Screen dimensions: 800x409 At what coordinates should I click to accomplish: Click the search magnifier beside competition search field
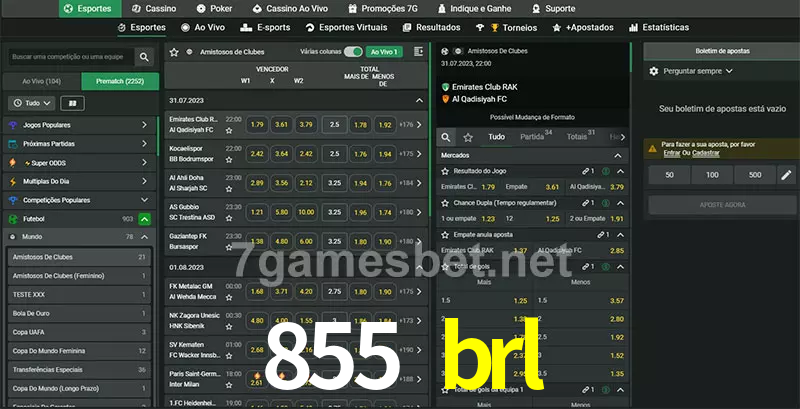point(146,58)
